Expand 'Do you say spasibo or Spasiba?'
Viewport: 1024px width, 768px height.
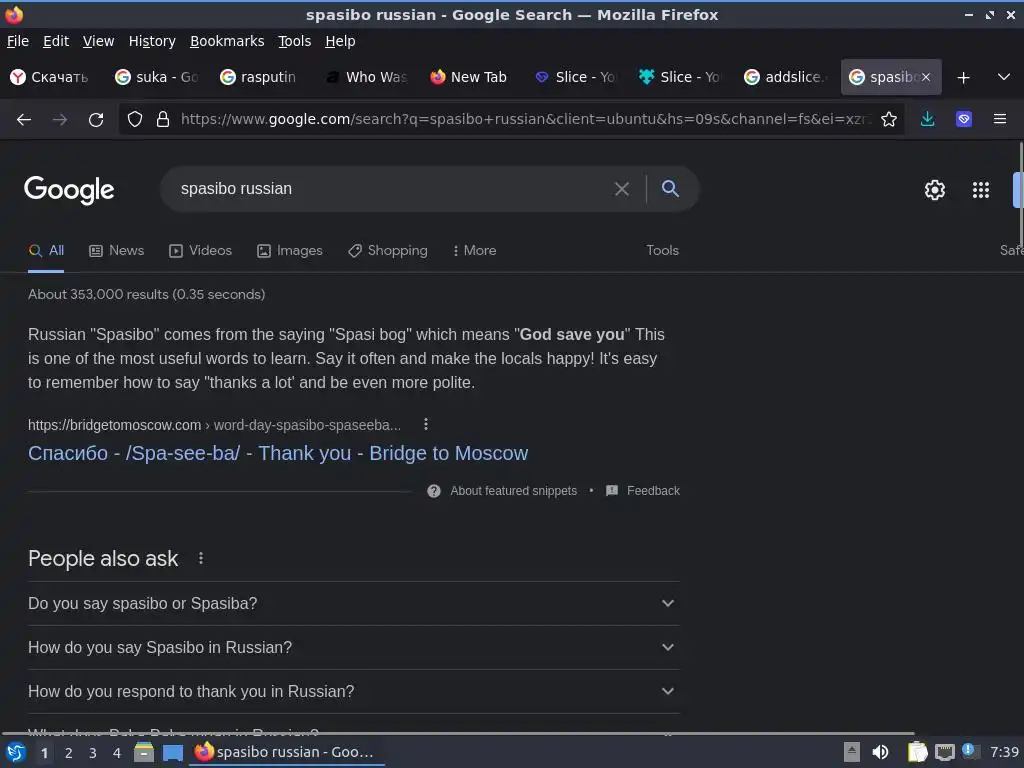tap(354, 603)
